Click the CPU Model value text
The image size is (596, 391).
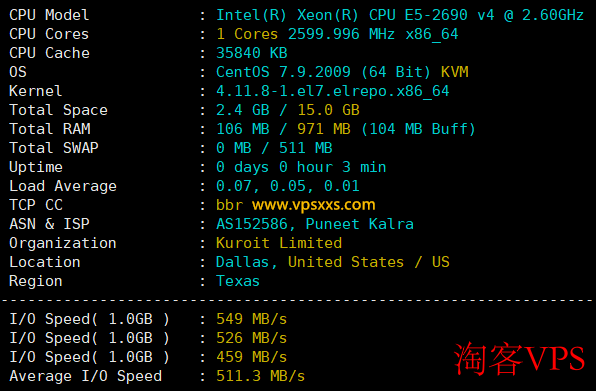(400, 15)
